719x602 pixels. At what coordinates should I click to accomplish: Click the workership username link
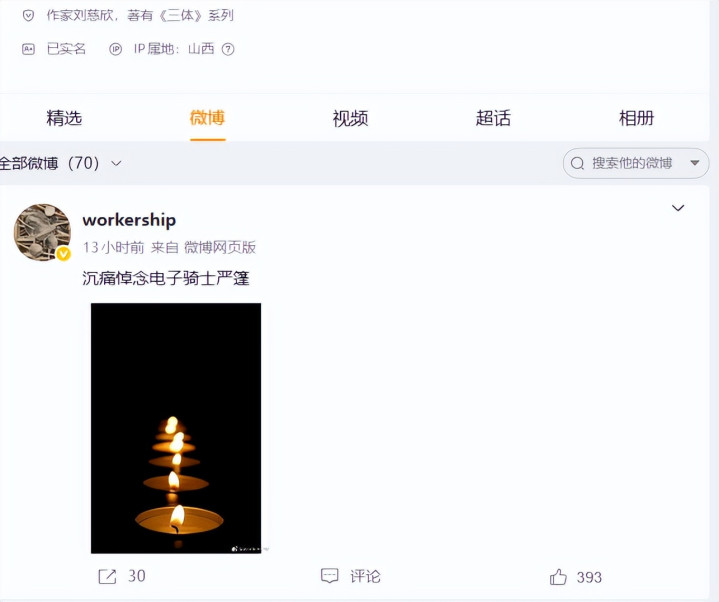point(129,220)
